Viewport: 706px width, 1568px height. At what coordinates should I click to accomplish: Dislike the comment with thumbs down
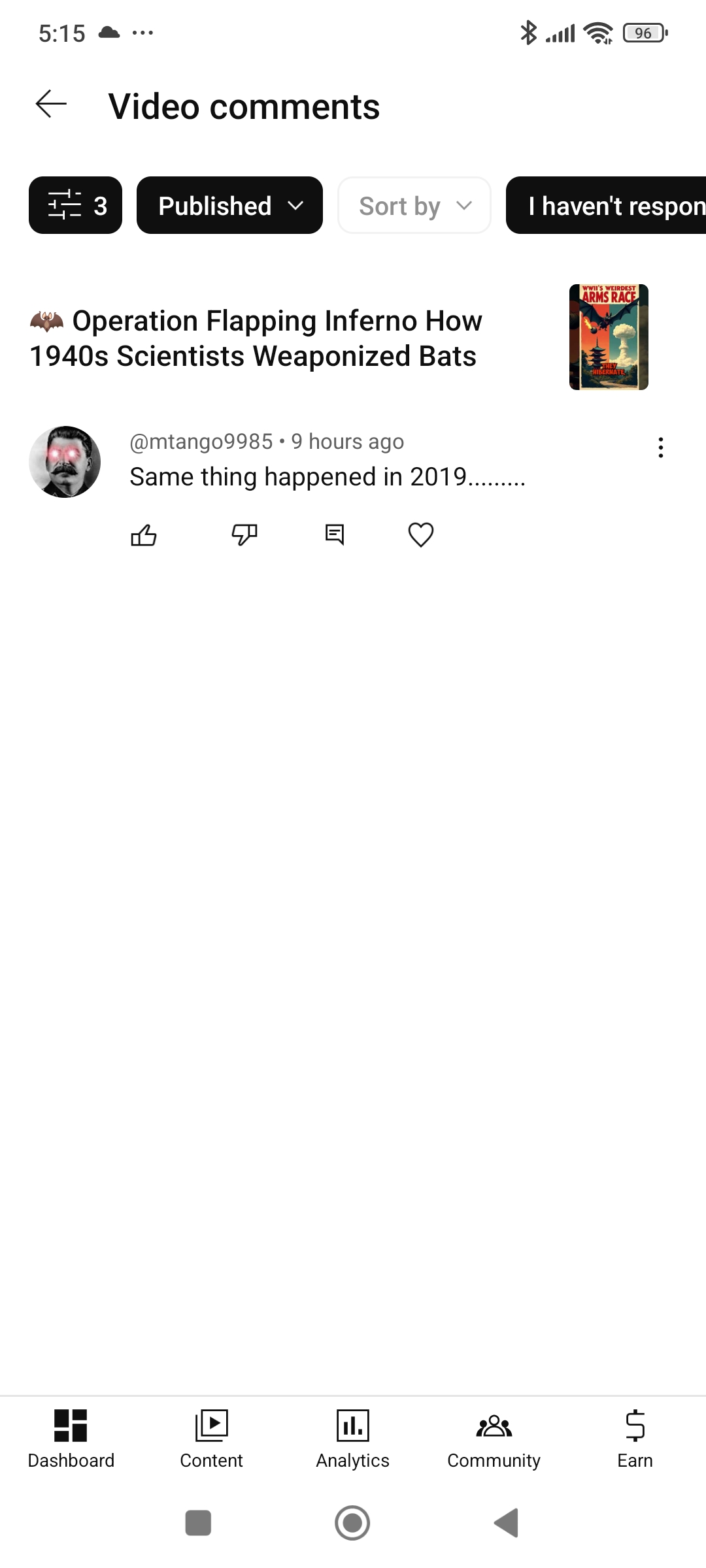244,535
